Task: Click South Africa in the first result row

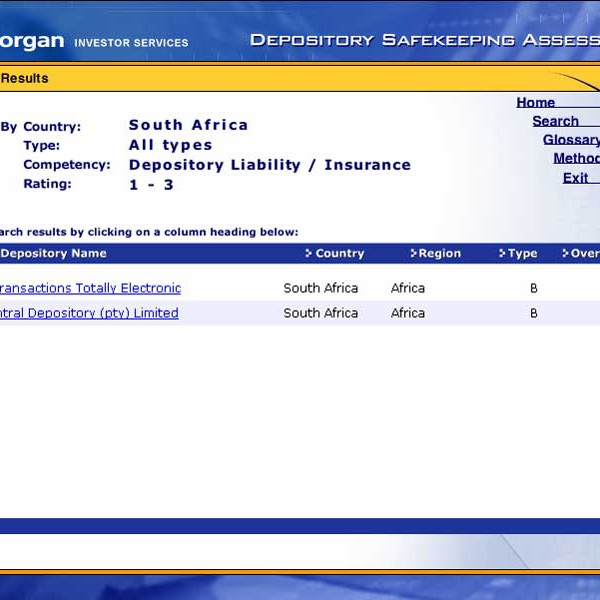Action: 320,288
